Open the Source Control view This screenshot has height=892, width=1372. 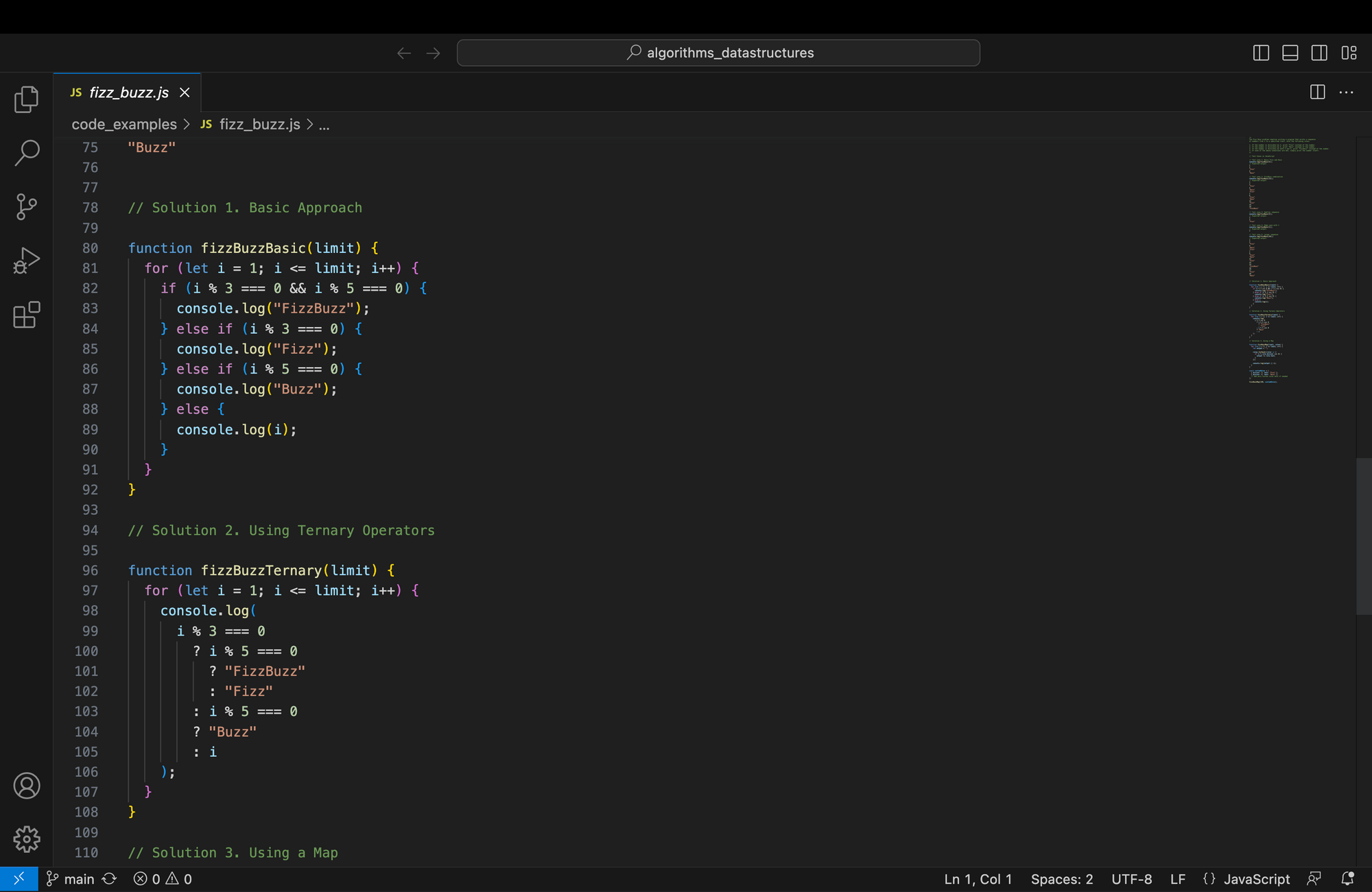coord(26,206)
